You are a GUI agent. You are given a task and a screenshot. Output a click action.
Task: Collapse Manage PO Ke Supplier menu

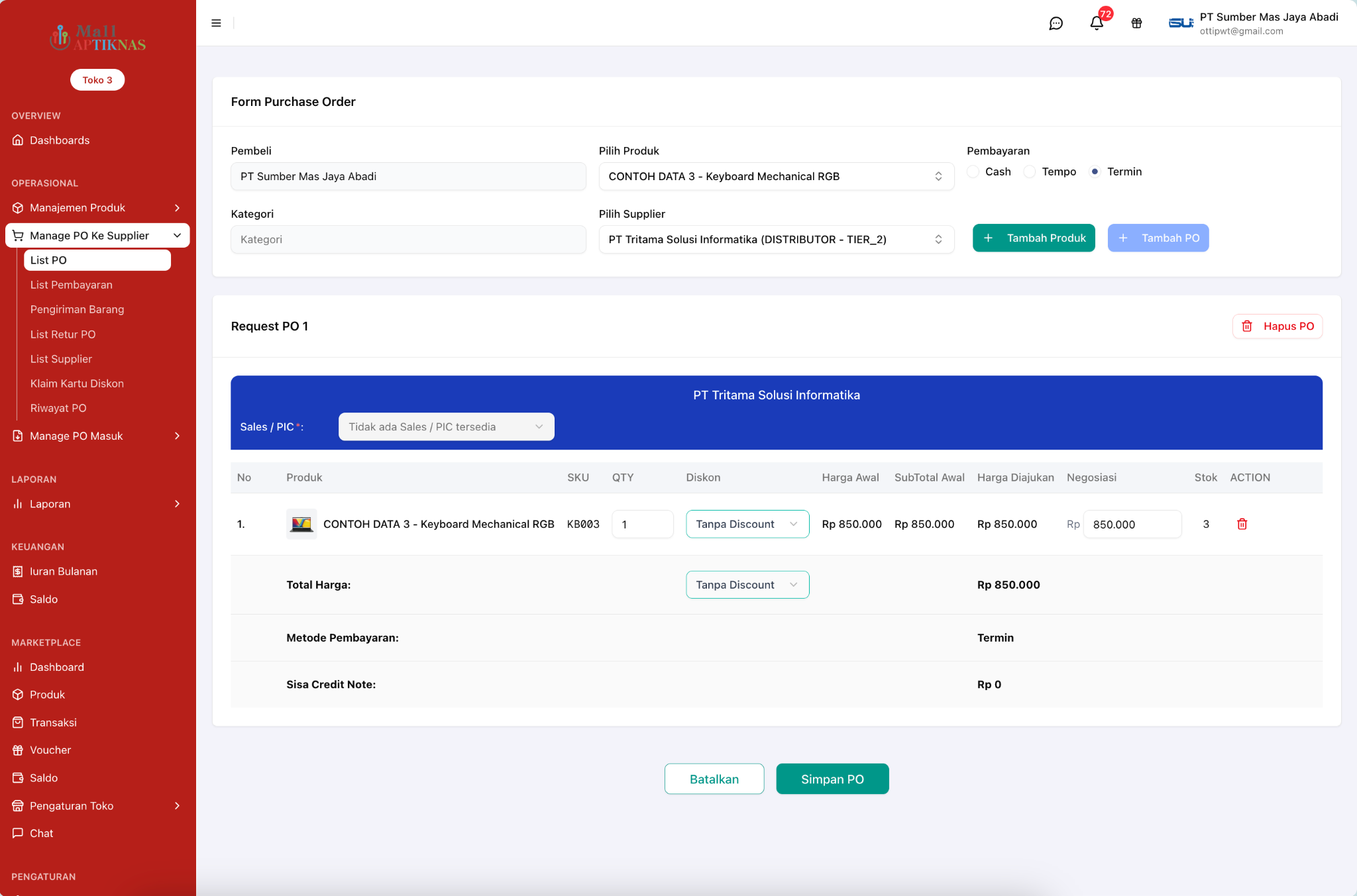97,236
